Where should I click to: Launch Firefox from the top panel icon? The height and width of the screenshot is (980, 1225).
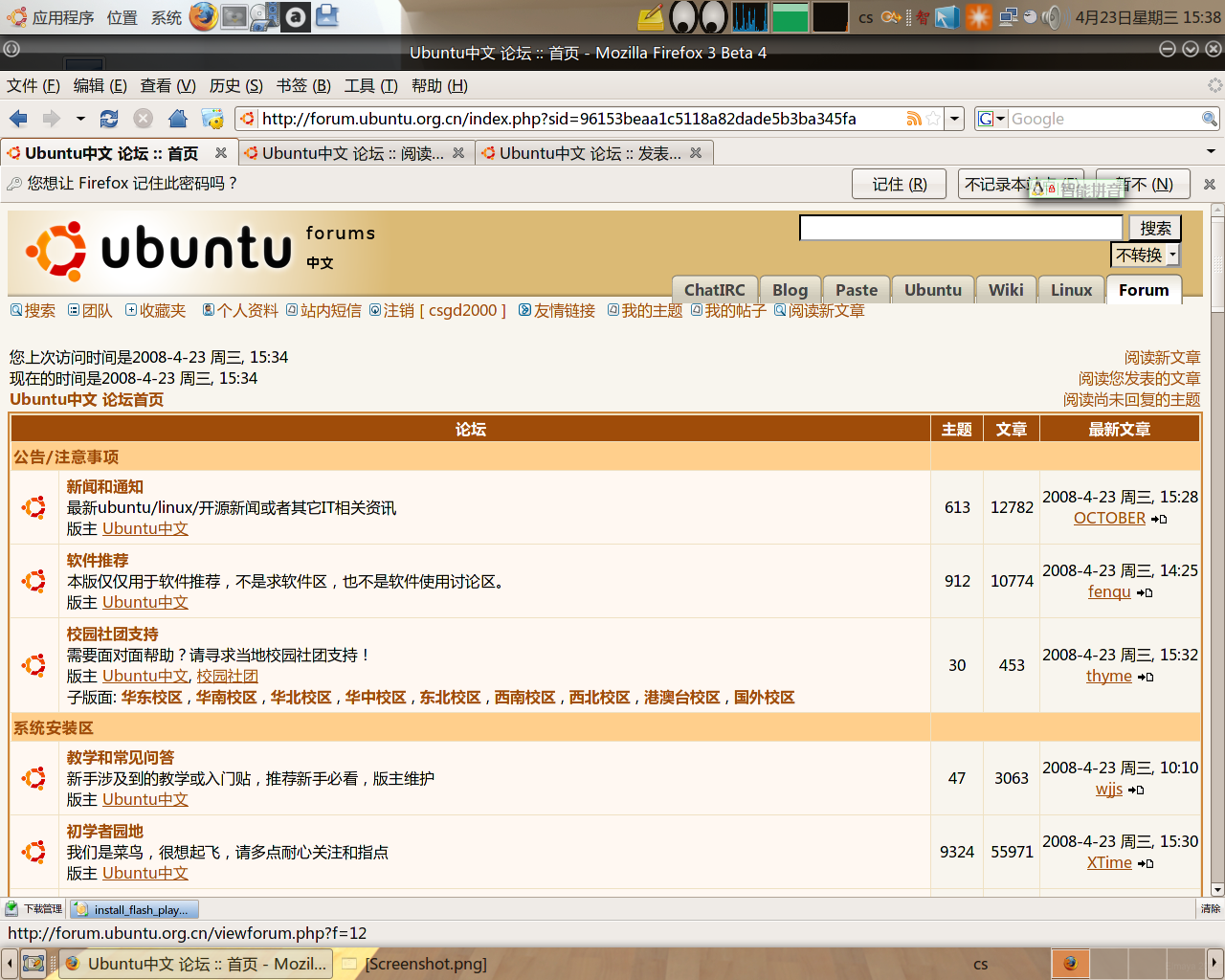[203, 16]
